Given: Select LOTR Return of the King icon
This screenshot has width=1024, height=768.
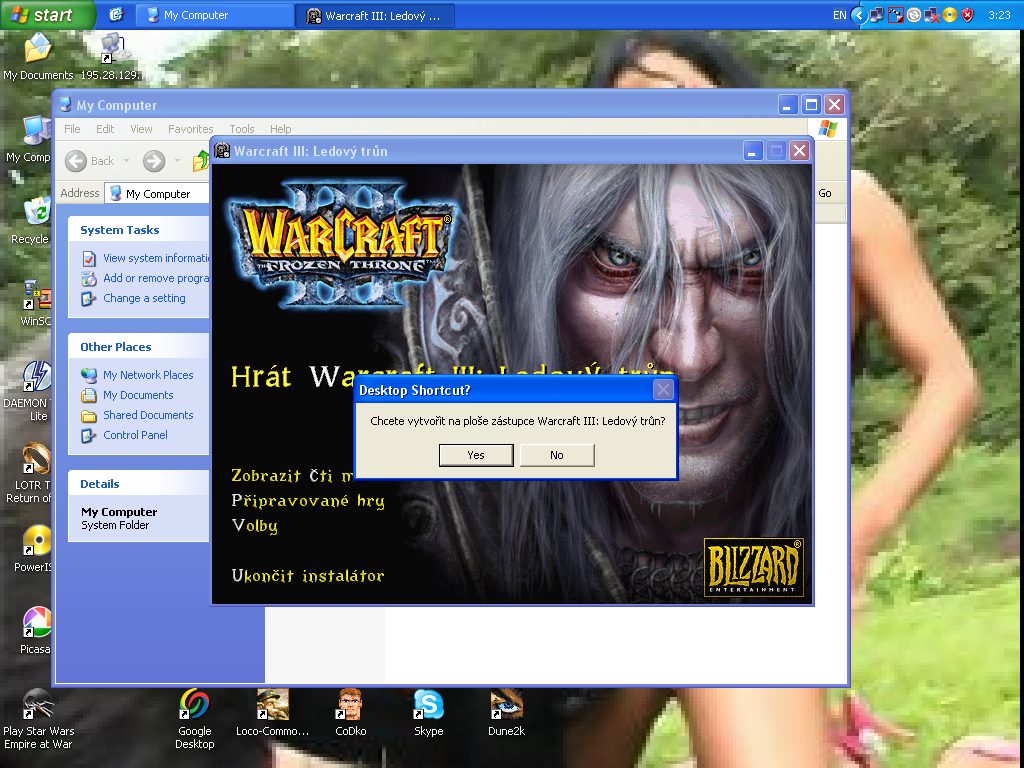Looking at the screenshot, I should (x=29, y=473).
